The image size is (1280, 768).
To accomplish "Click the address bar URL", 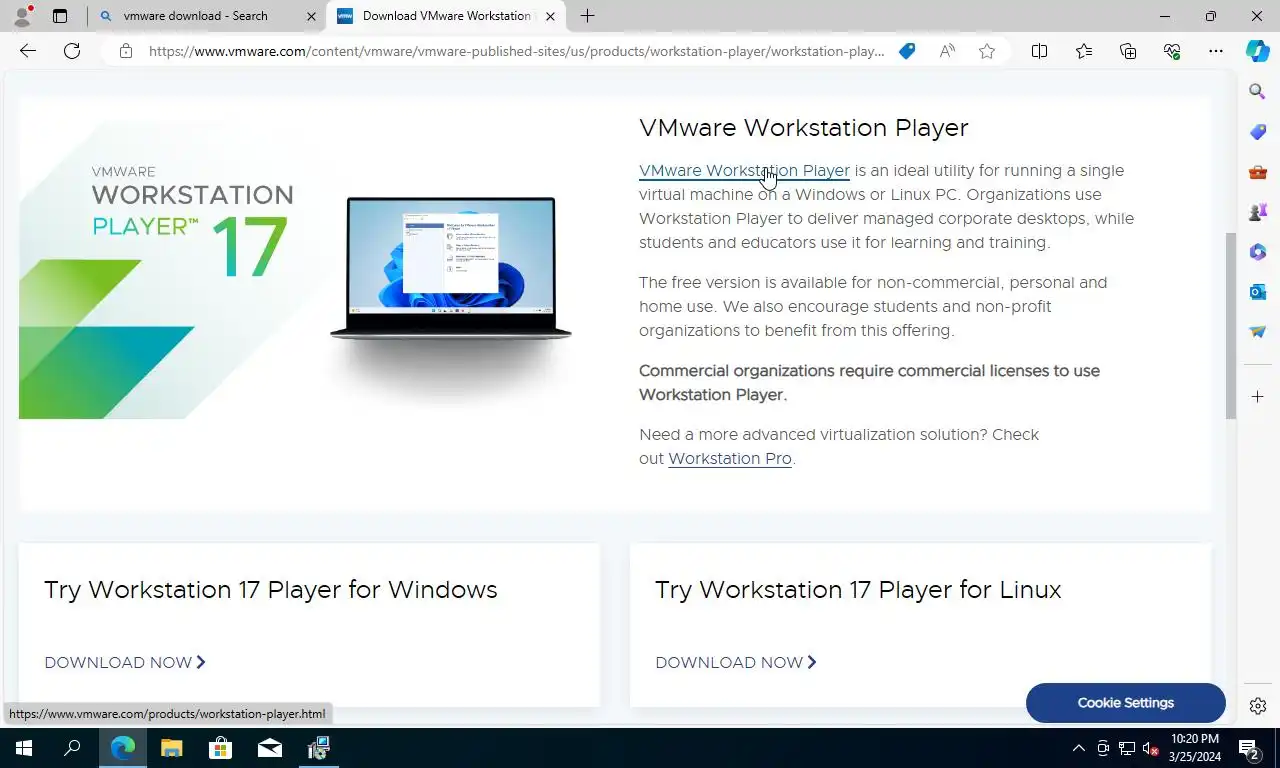I will coord(517,51).
